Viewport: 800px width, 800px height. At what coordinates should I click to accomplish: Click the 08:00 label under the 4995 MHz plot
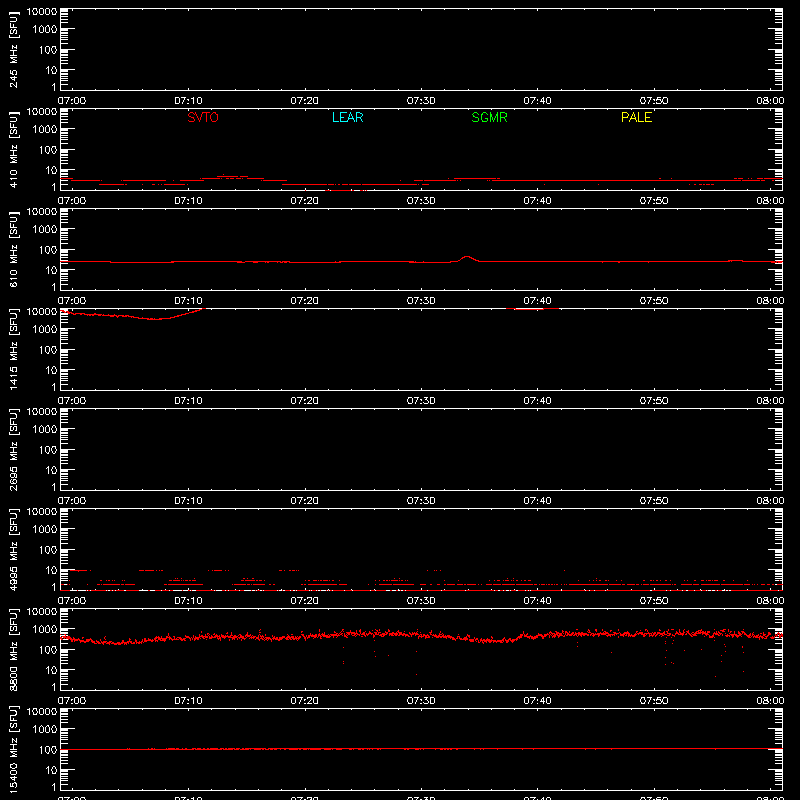tap(770, 601)
